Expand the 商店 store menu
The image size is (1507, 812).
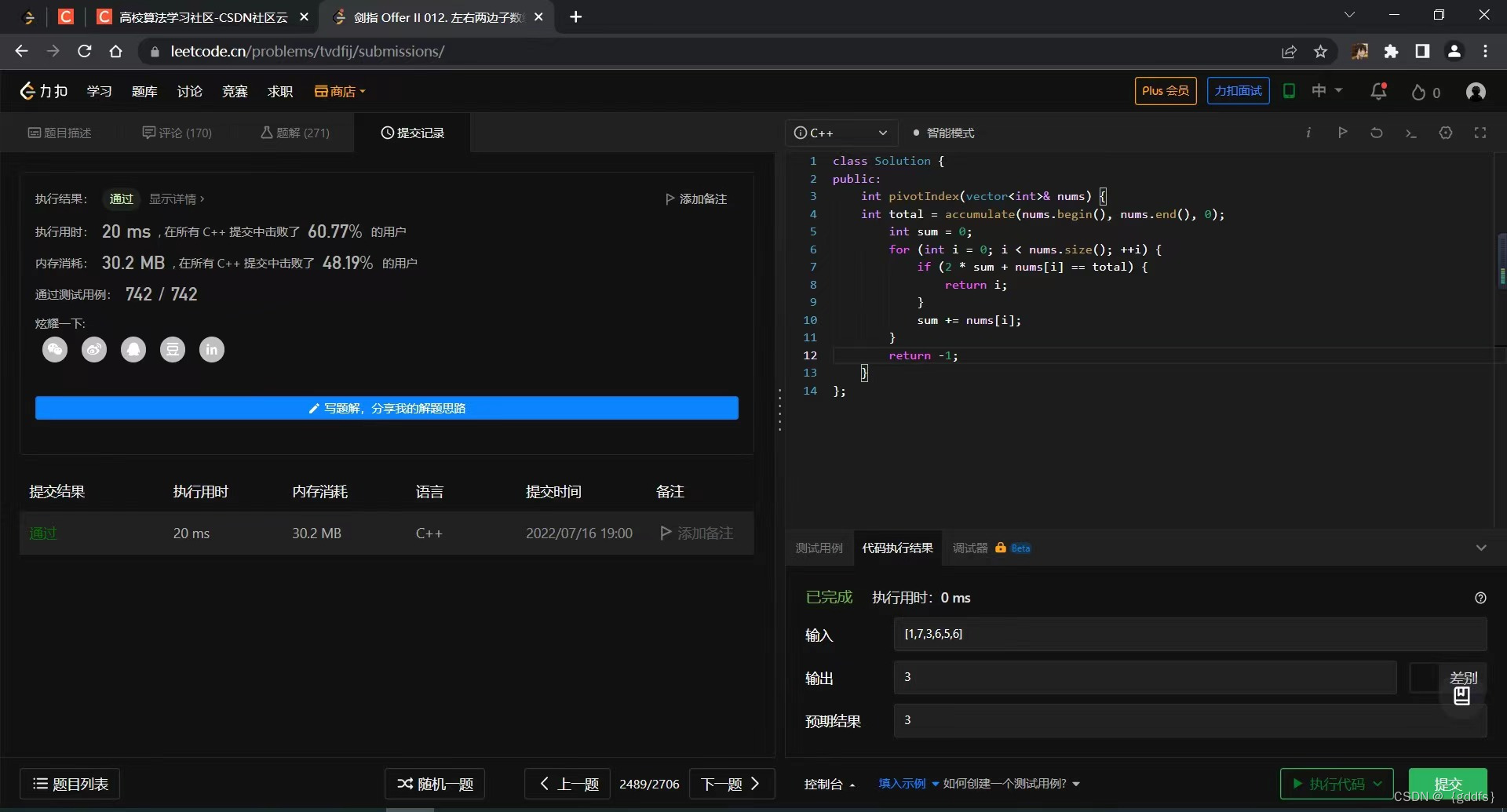340,92
